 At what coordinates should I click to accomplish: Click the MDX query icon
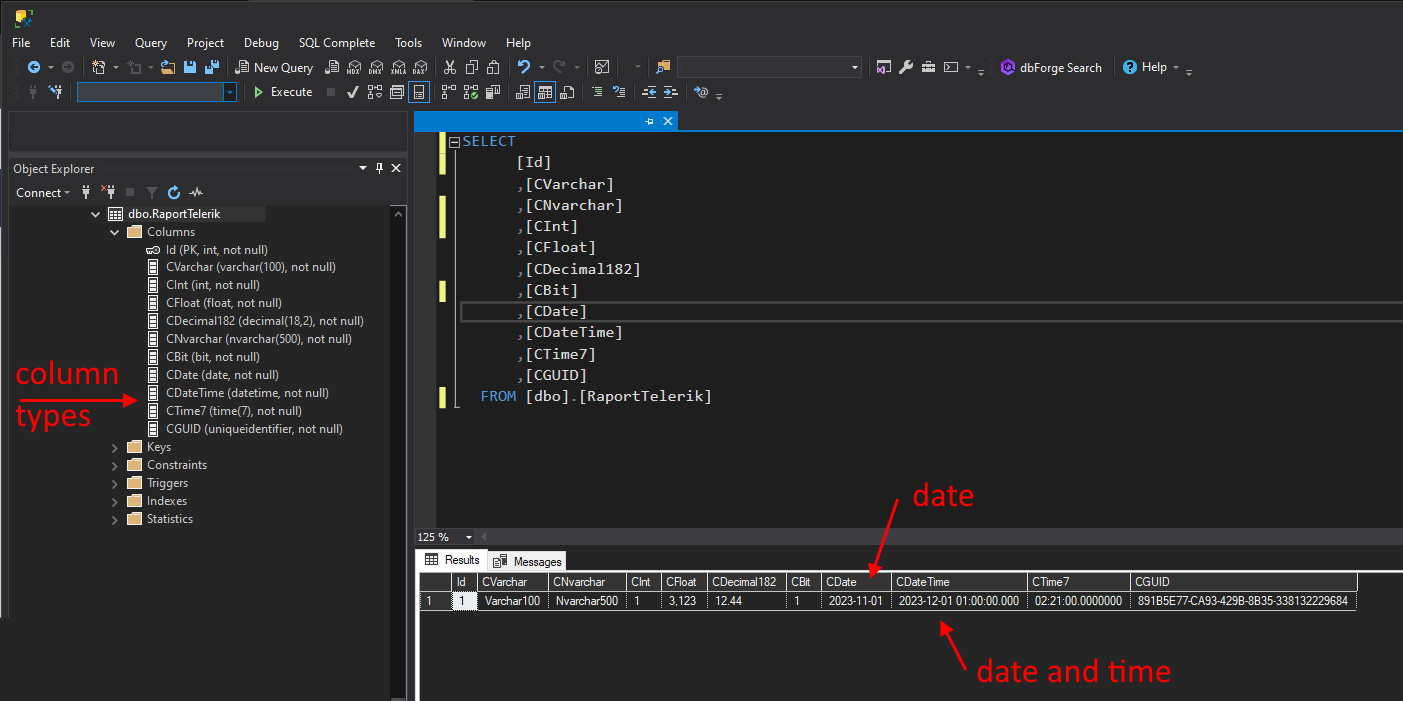pos(353,67)
